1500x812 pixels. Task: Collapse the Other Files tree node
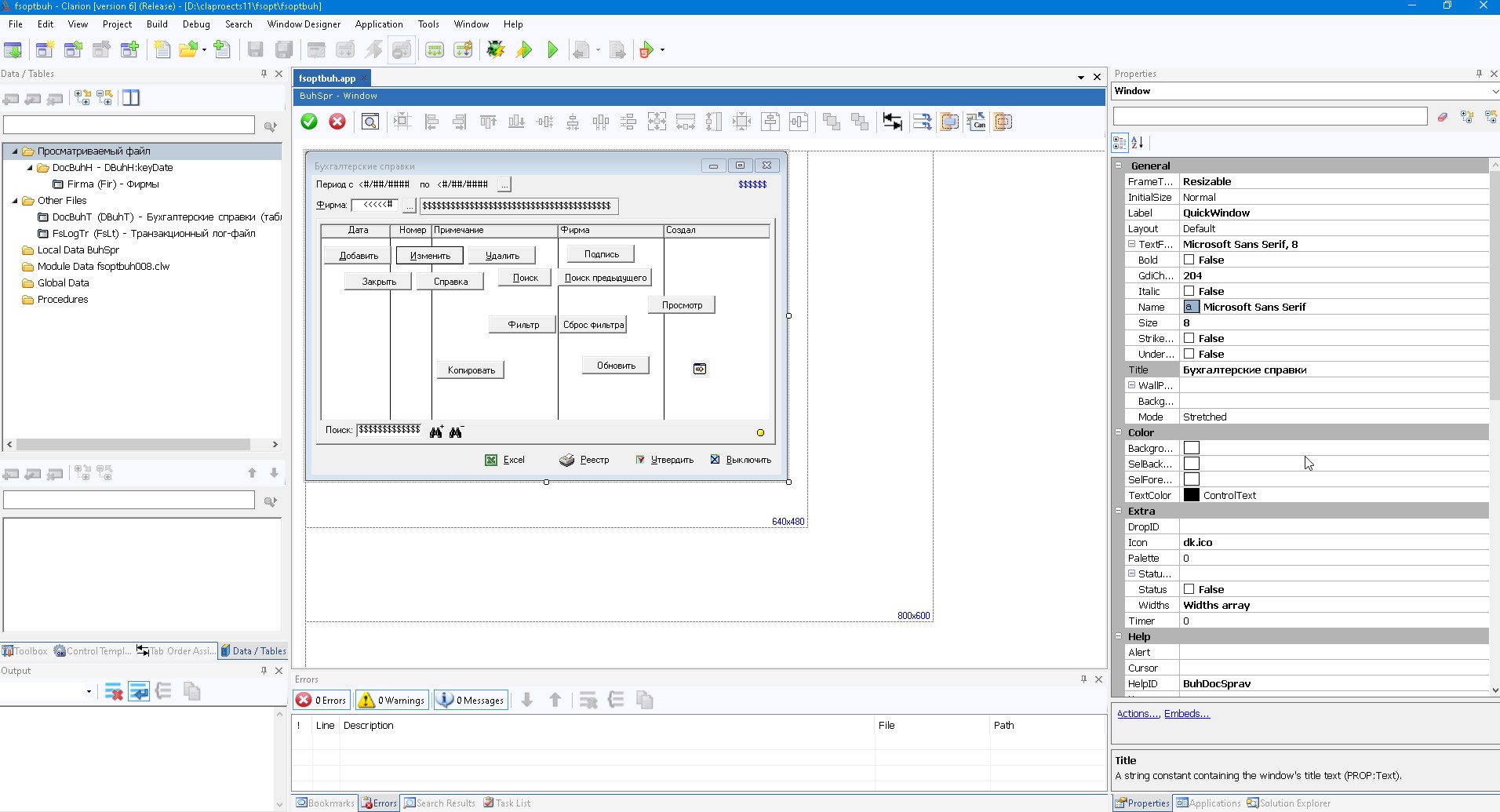click(15, 201)
